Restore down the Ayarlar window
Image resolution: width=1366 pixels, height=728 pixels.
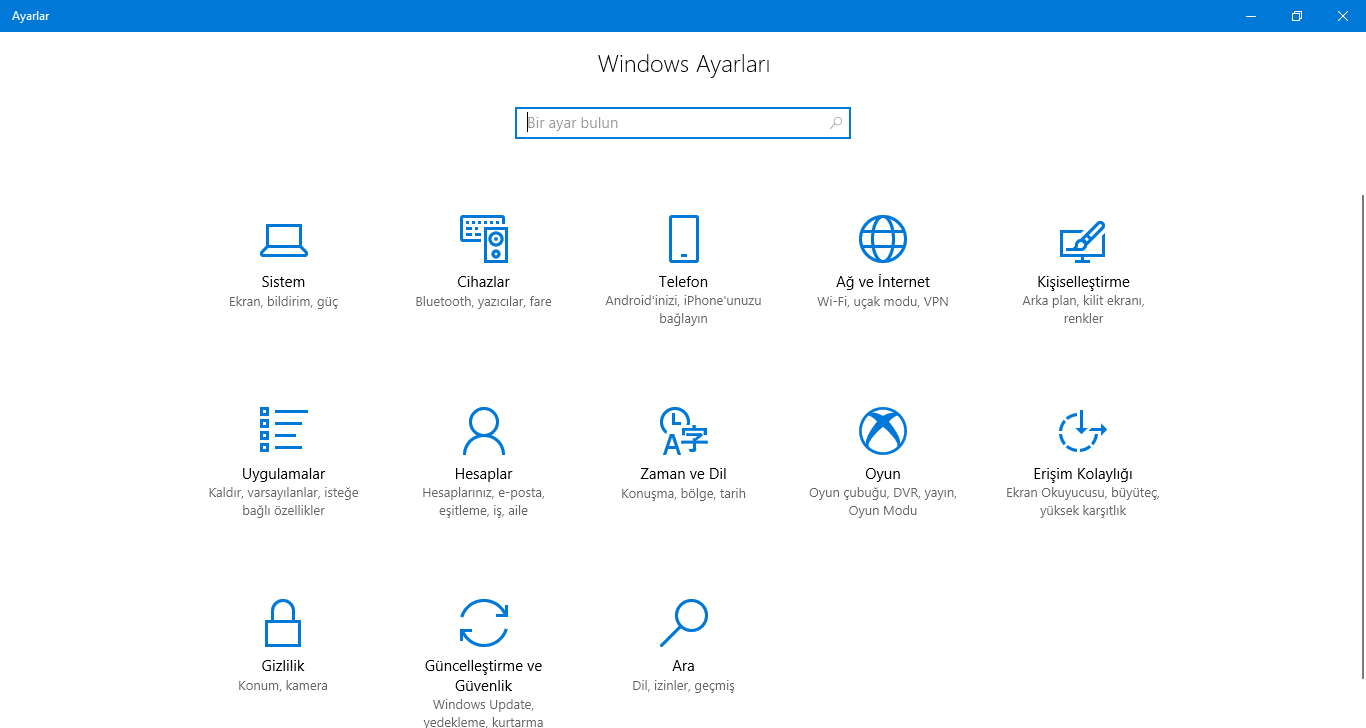tap(1297, 16)
